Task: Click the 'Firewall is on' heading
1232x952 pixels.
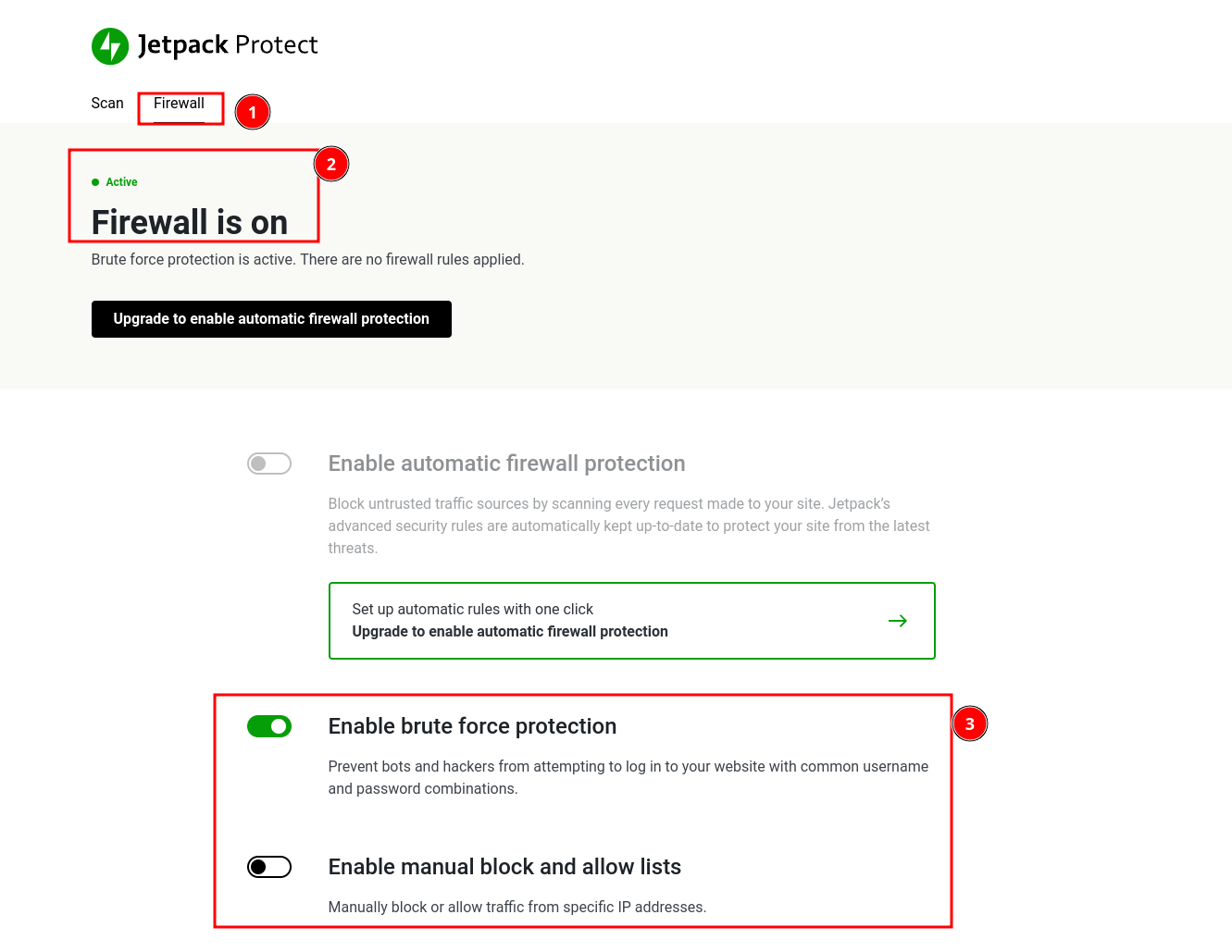Action: coord(190,223)
